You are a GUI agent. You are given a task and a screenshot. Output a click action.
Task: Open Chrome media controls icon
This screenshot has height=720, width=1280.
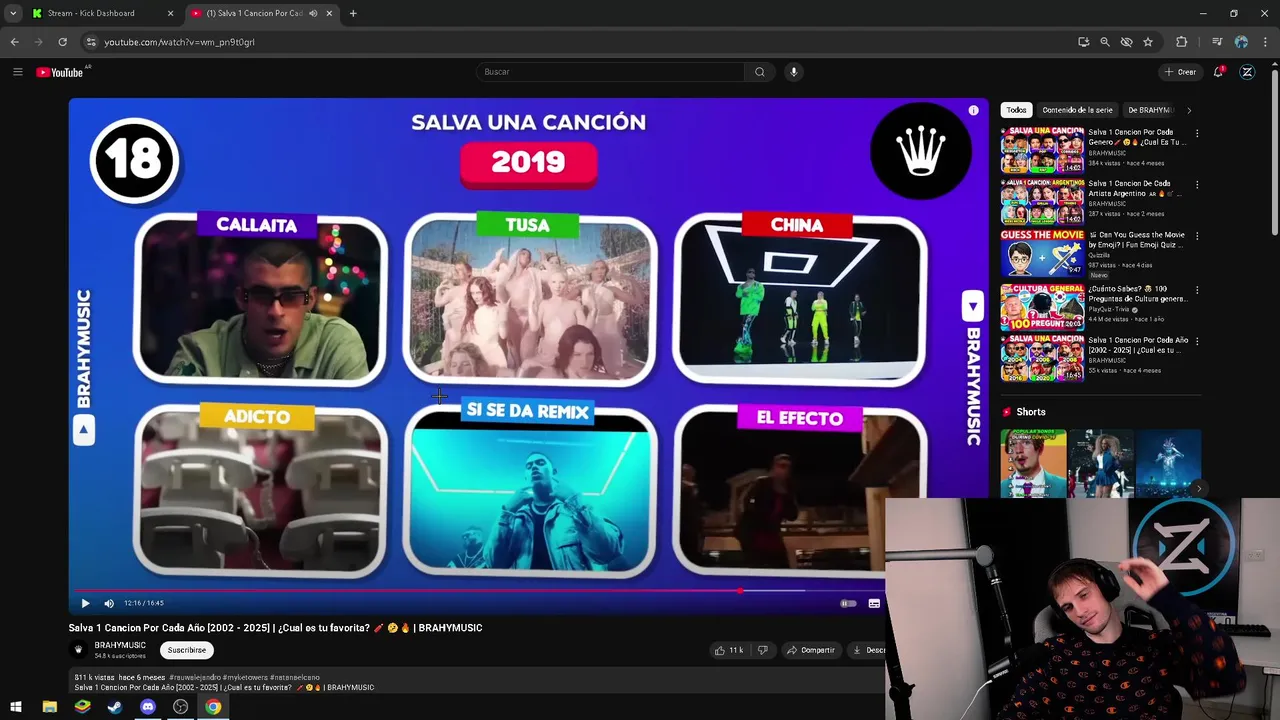point(1217,42)
